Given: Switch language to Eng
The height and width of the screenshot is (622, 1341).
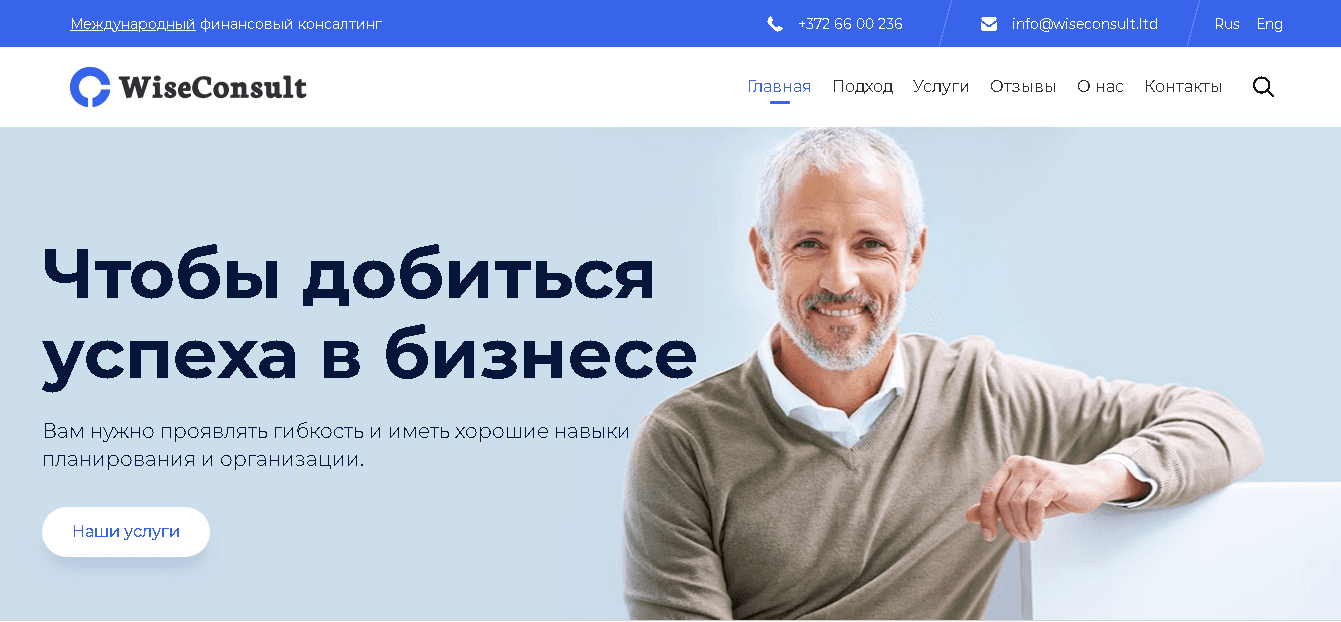Looking at the screenshot, I should tap(1270, 24).
